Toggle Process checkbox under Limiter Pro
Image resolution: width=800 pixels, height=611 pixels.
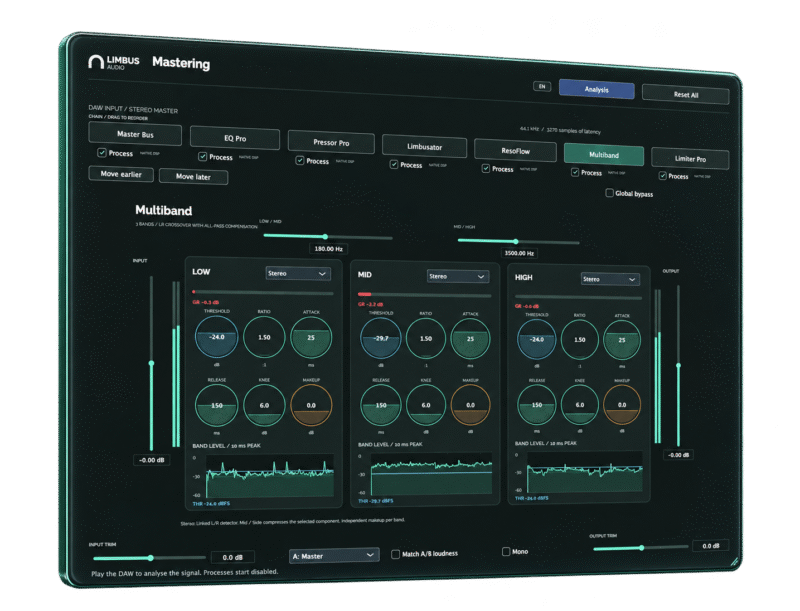[x=662, y=176]
